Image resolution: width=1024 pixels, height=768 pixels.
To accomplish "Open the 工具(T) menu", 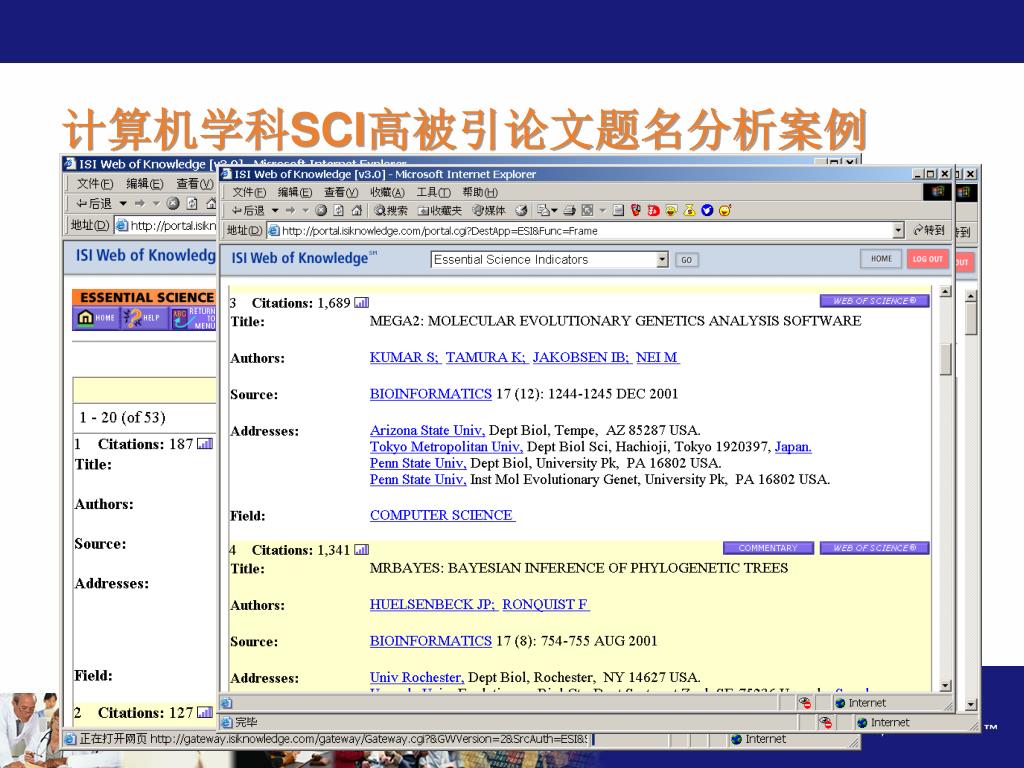I will tap(434, 193).
